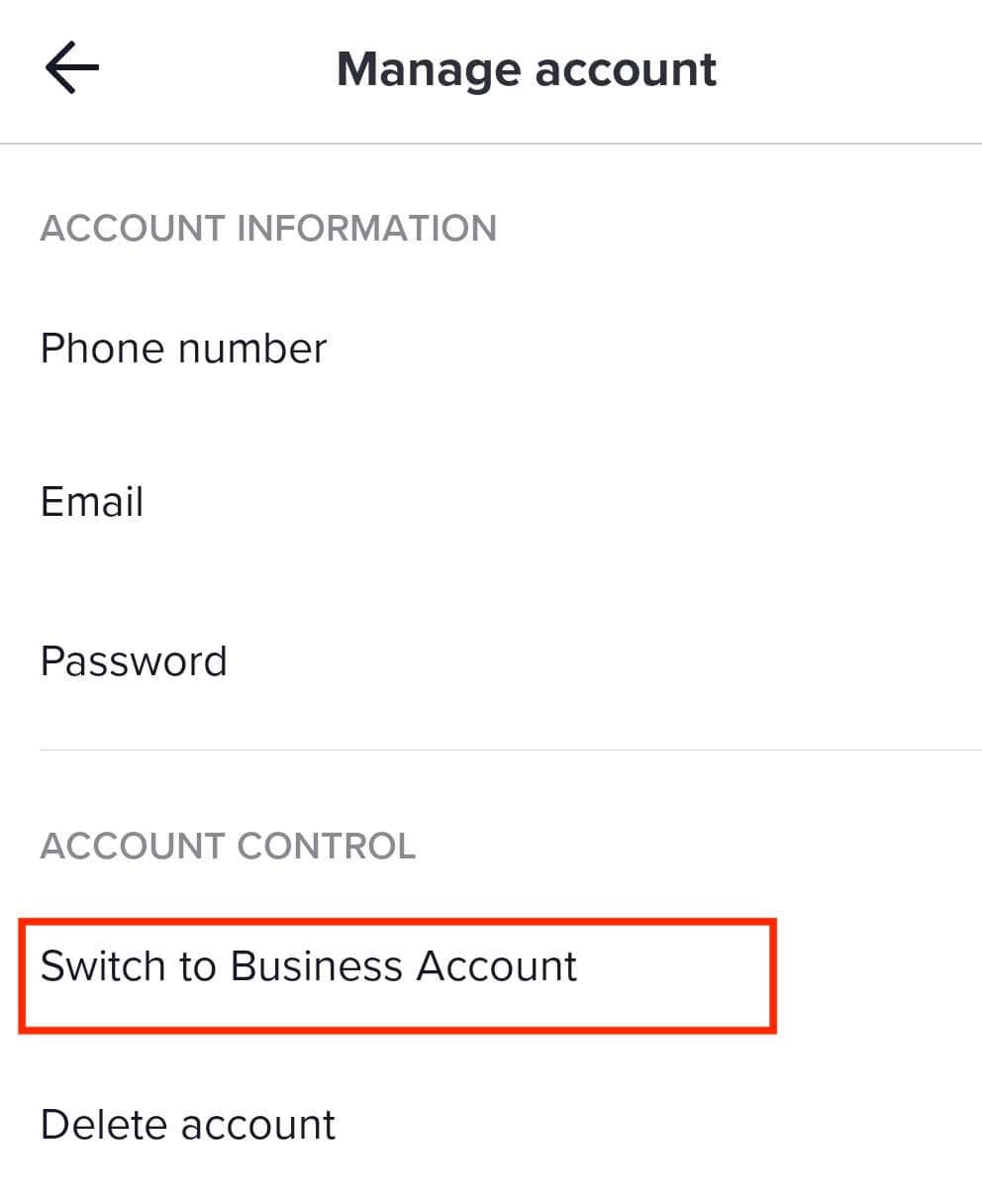Click the ACCOUNT CONTROL section header
Image resolution: width=982 pixels, height=1204 pixels.
tap(228, 847)
